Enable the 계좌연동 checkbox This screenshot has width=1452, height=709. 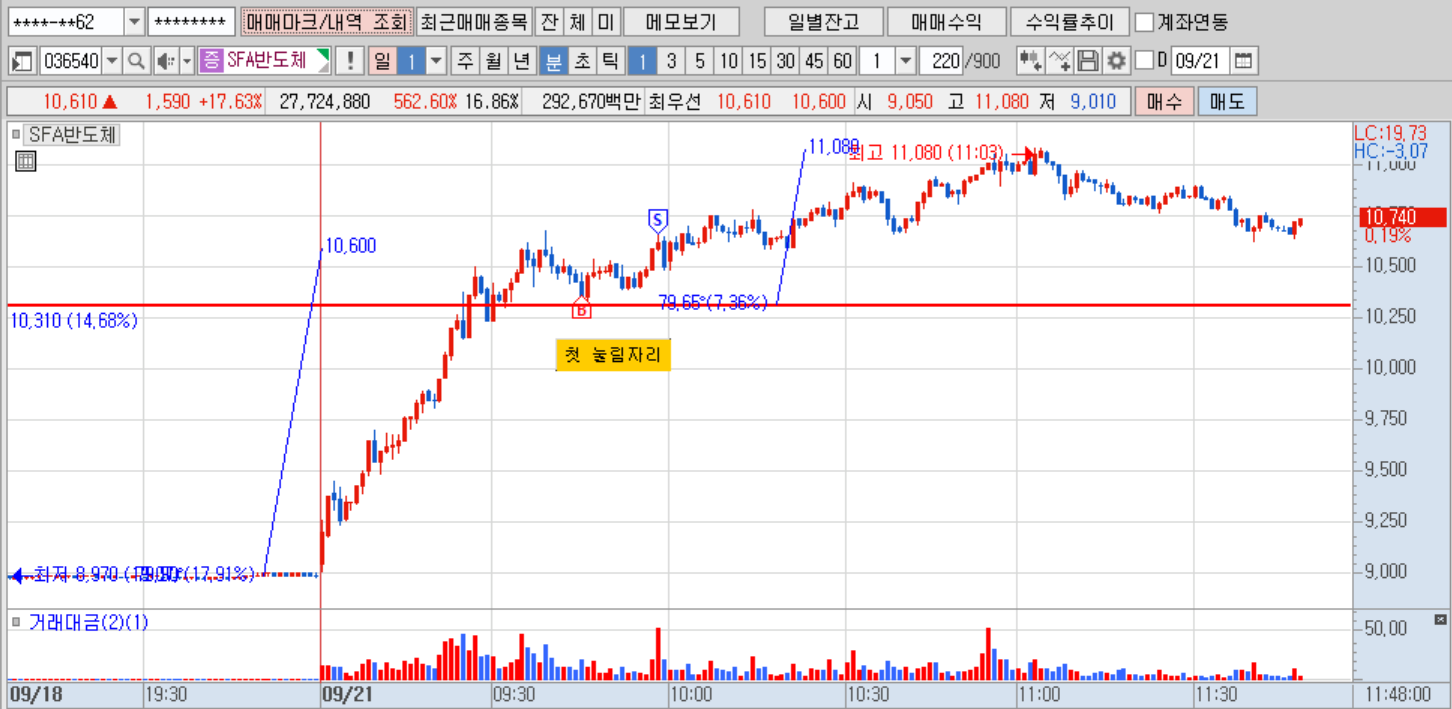click(1146, 21)
